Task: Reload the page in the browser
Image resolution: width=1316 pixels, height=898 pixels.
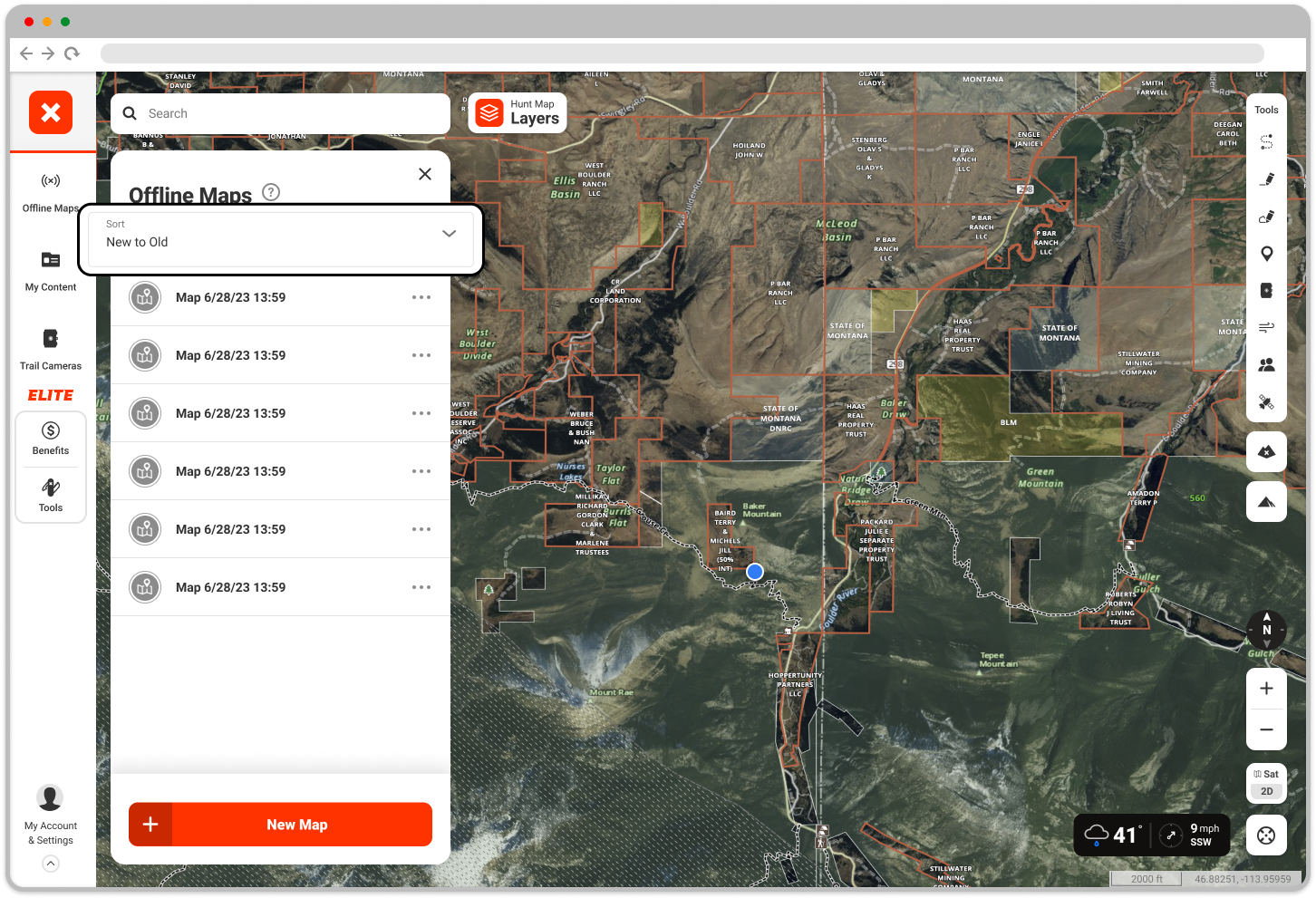Action: point(72,53)
